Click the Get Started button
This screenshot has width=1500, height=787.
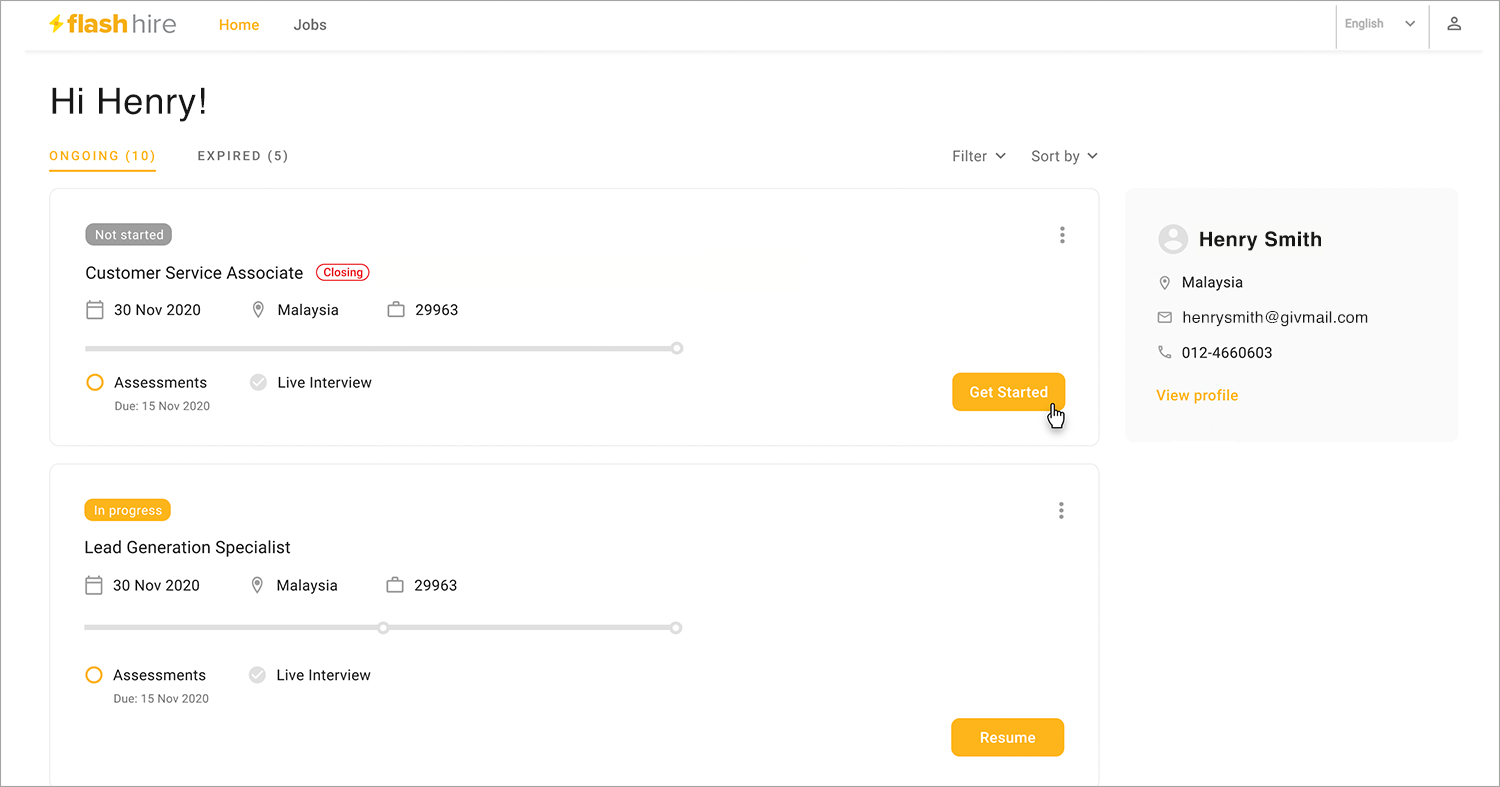tap(1008, 392)
